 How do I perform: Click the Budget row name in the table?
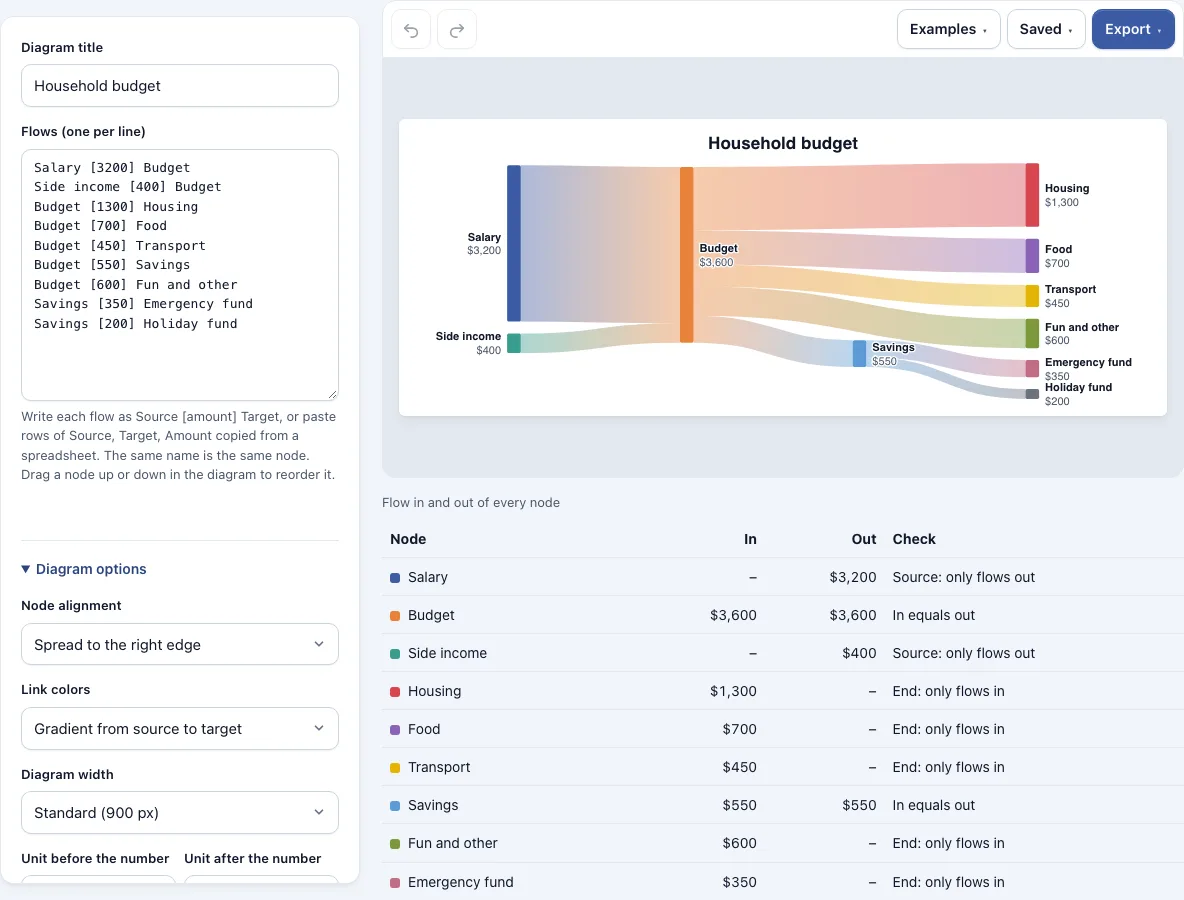tap(431, 615)
